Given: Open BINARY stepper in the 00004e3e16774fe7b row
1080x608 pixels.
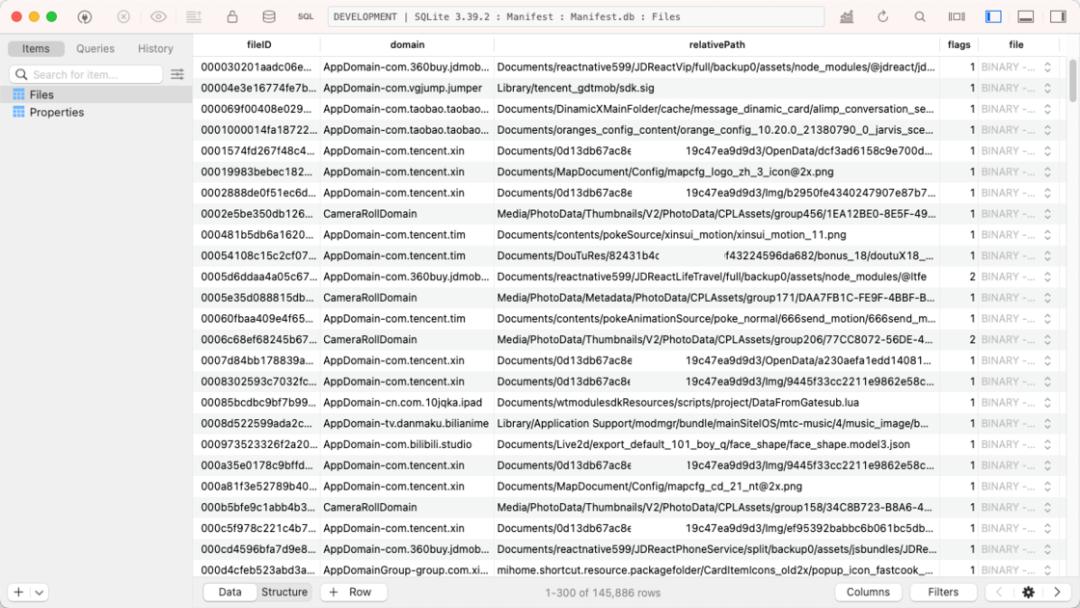Looking at the screenshot, I should (x=1047, y=88).
